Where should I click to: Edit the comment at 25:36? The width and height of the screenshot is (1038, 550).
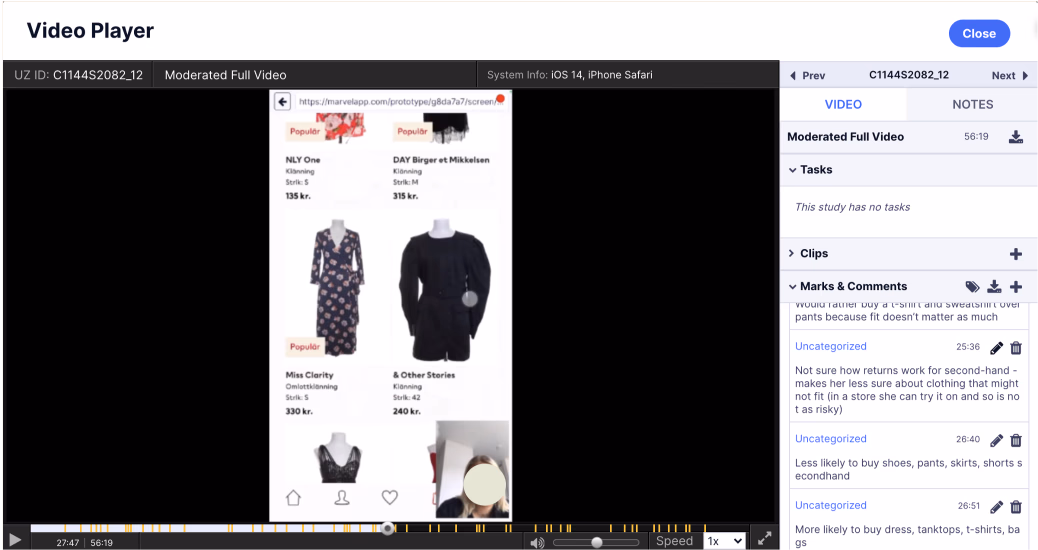tap(996, 347)
